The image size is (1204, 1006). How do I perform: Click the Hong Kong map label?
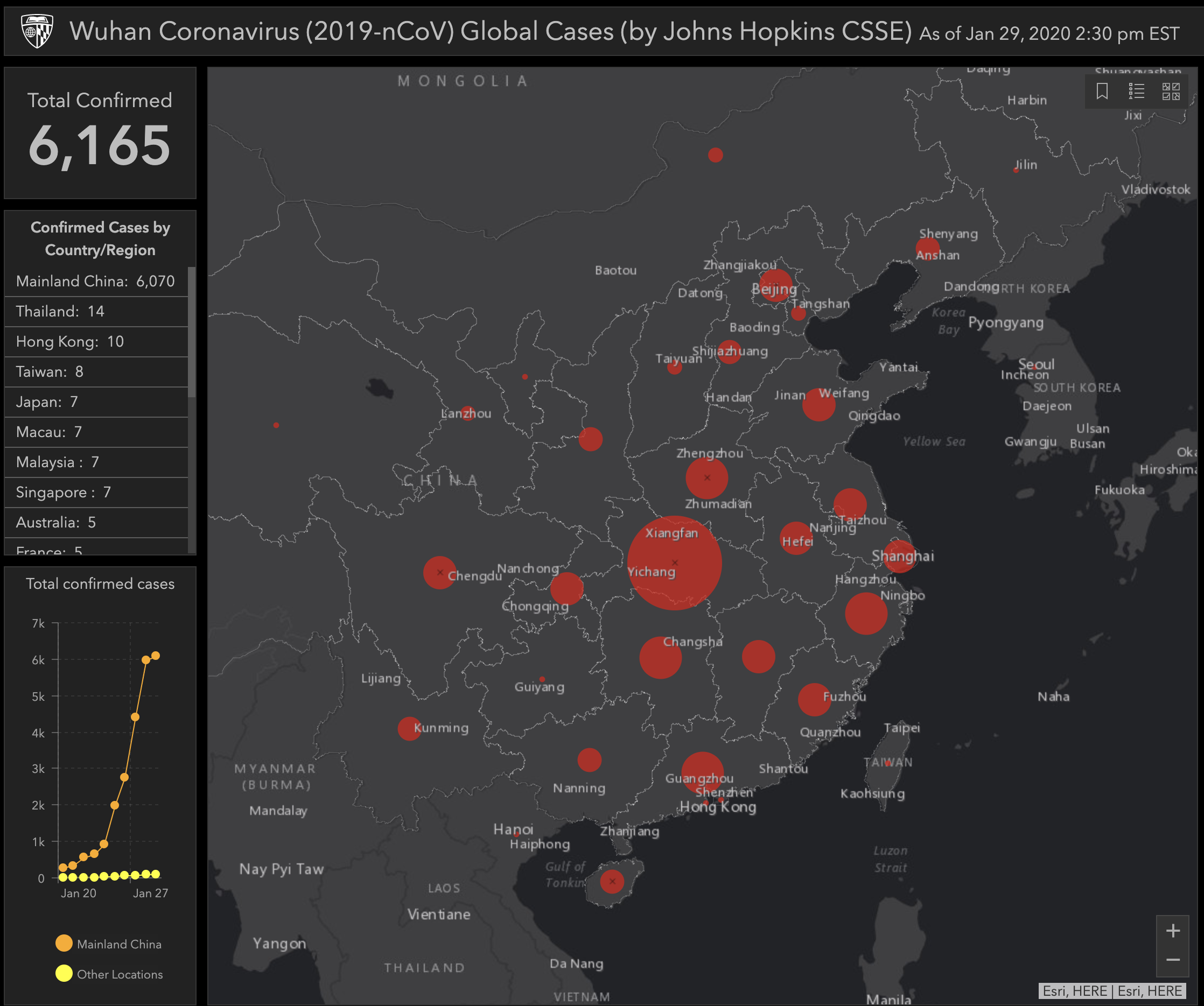(718, 807)
